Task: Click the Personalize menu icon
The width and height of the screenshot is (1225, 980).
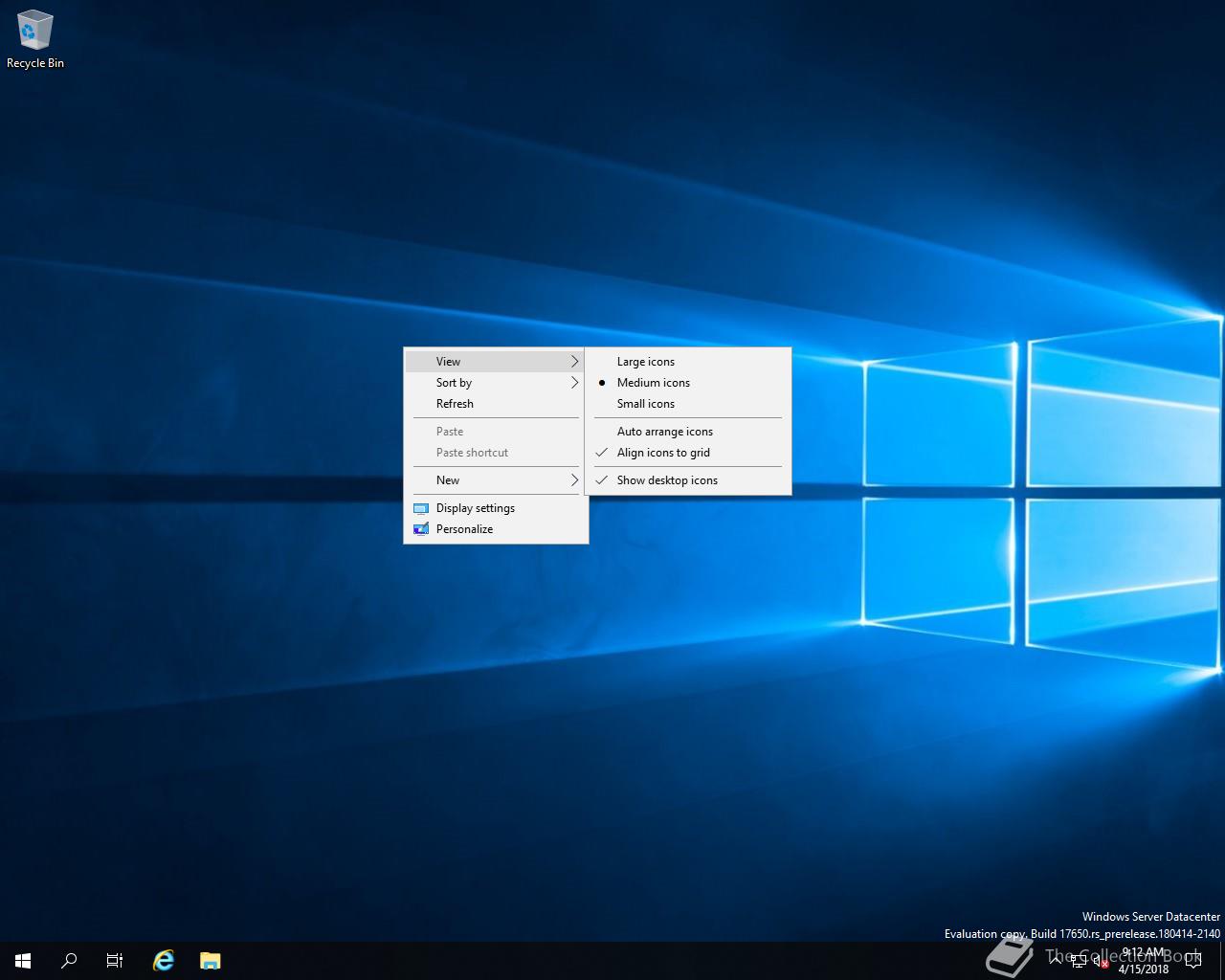Action: pyautogui.click(x=421, y=529)
